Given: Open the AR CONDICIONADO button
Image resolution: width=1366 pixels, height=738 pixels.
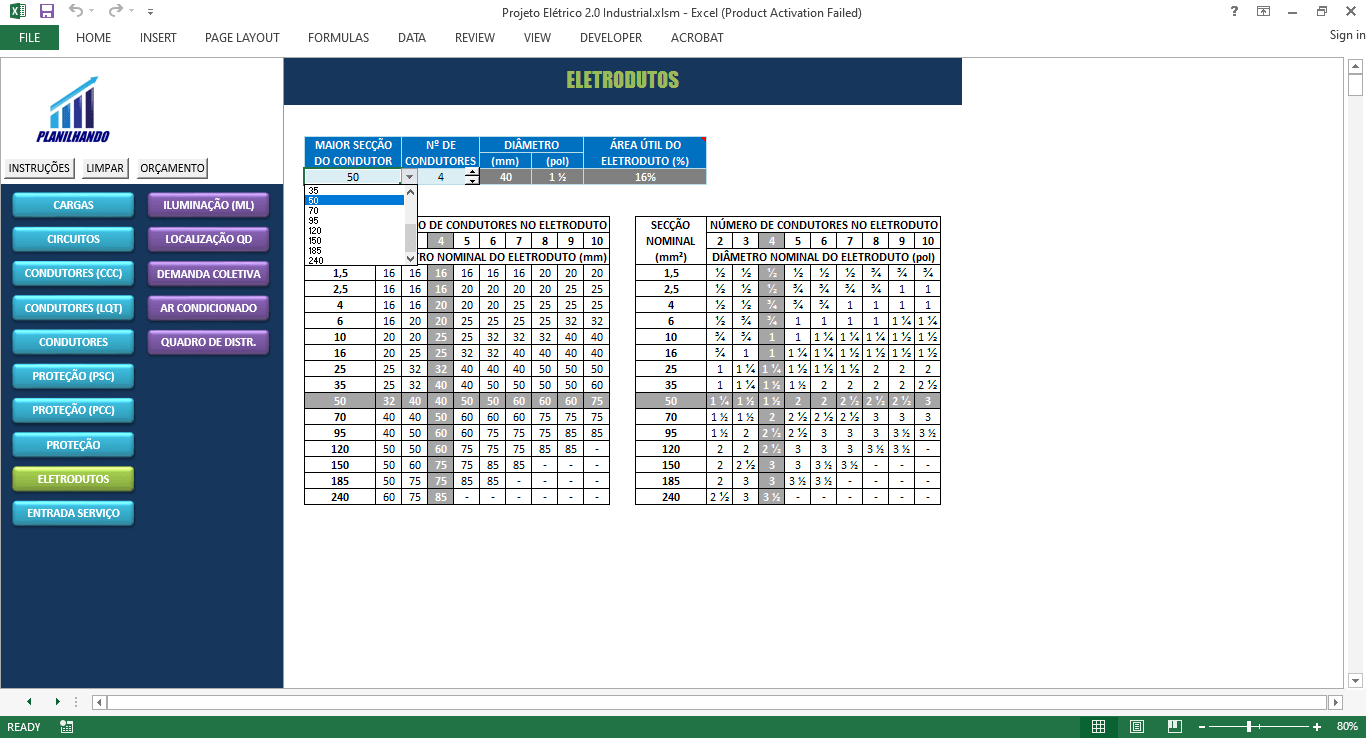Looking at the screenshot, I should [209, 308].
